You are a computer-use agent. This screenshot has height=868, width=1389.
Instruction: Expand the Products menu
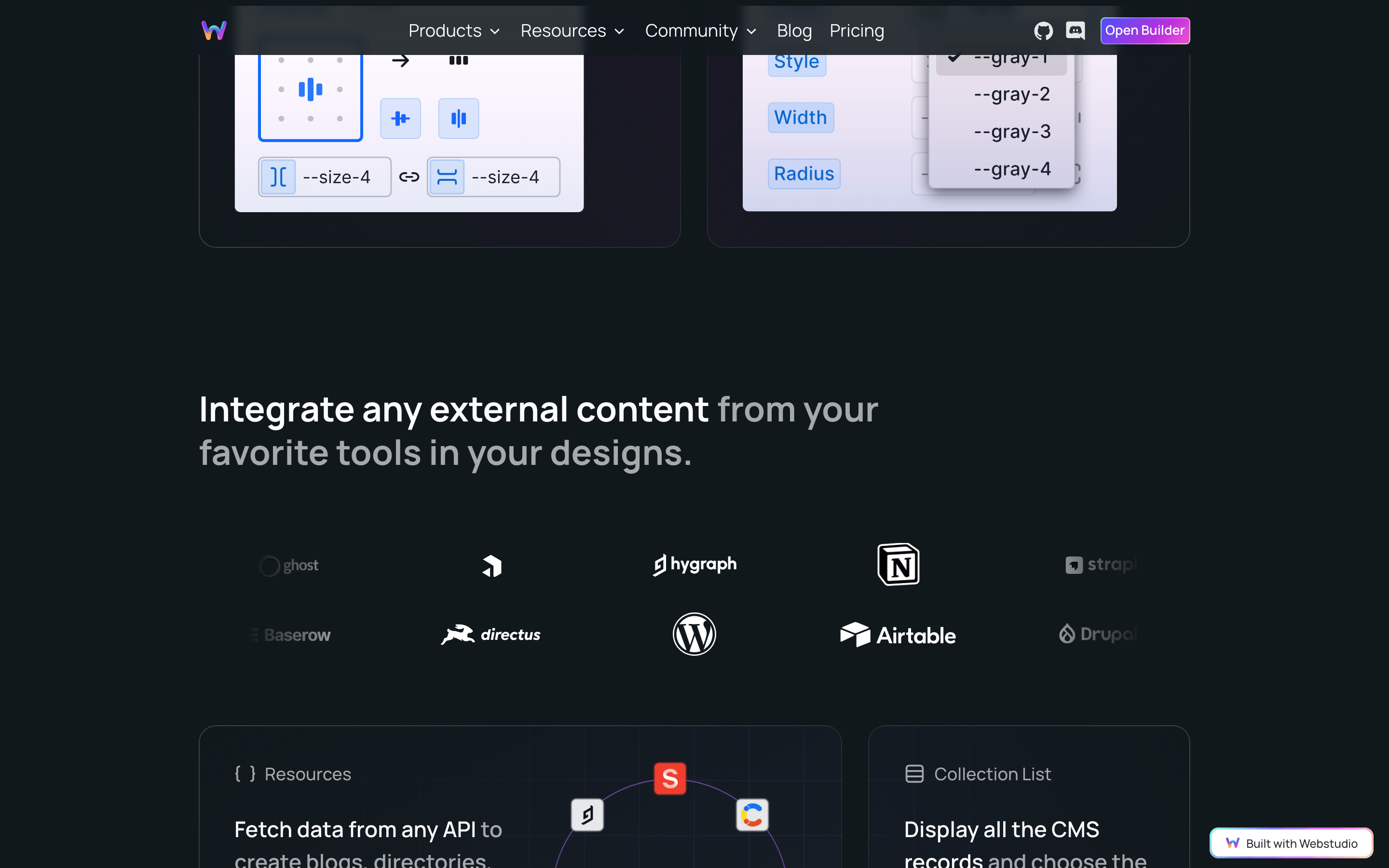point(454,30)
